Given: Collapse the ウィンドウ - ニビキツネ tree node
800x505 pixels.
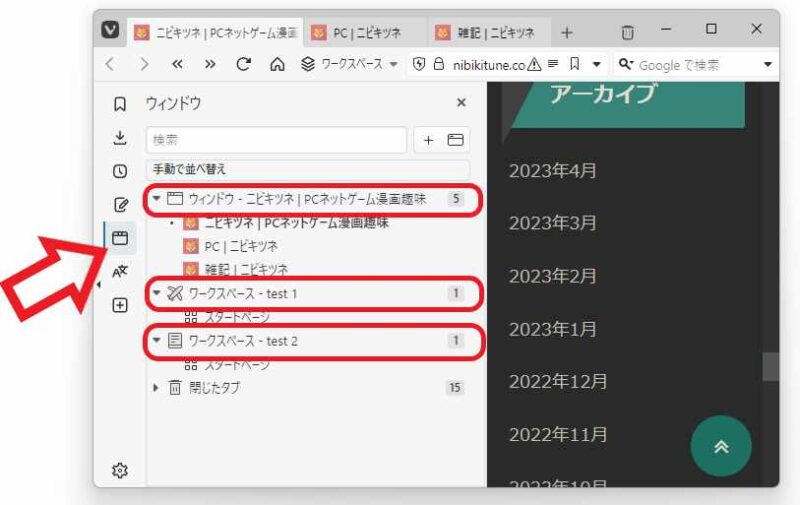Looking at the screenshot, I should tap(157, 198).
